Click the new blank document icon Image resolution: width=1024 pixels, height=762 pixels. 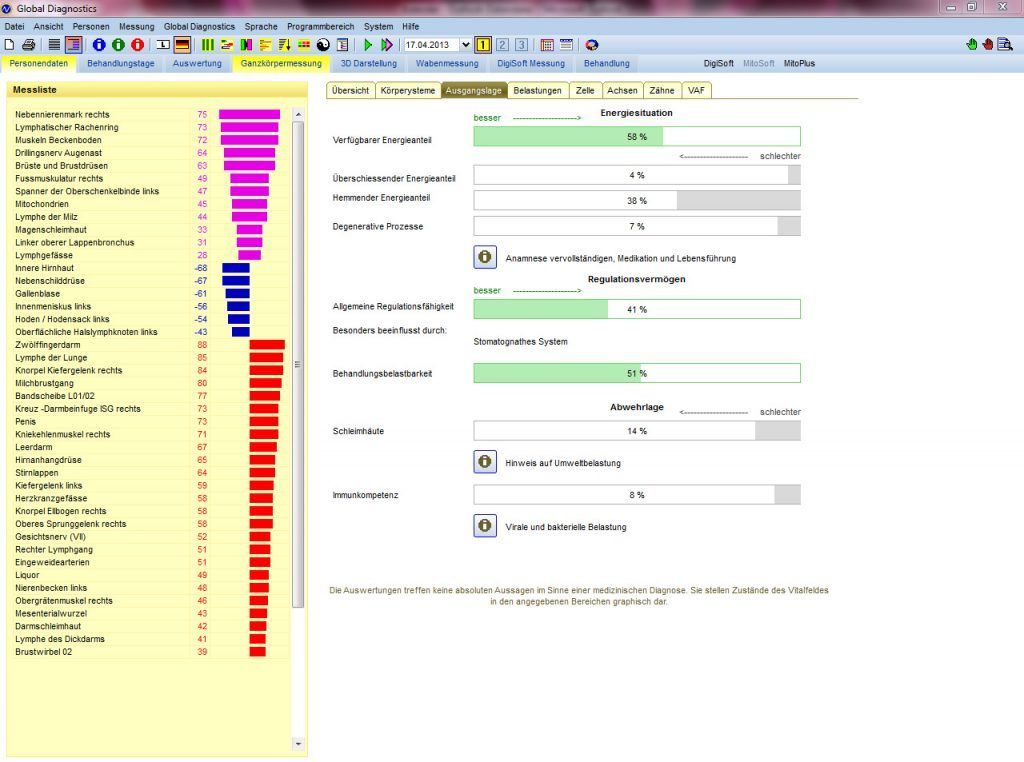[x=10, y=45]
